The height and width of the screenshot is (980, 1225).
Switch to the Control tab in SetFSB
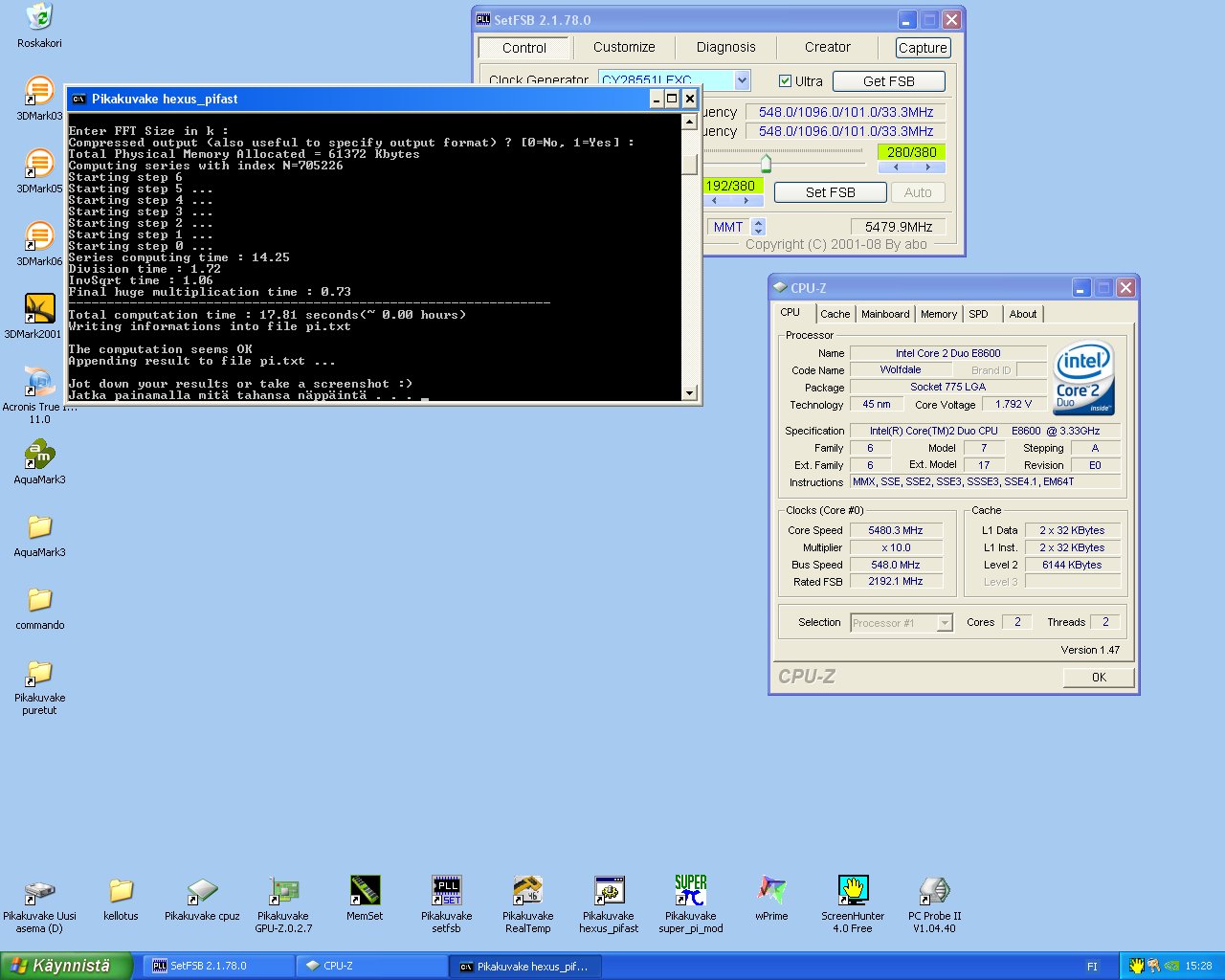(524, 48)
